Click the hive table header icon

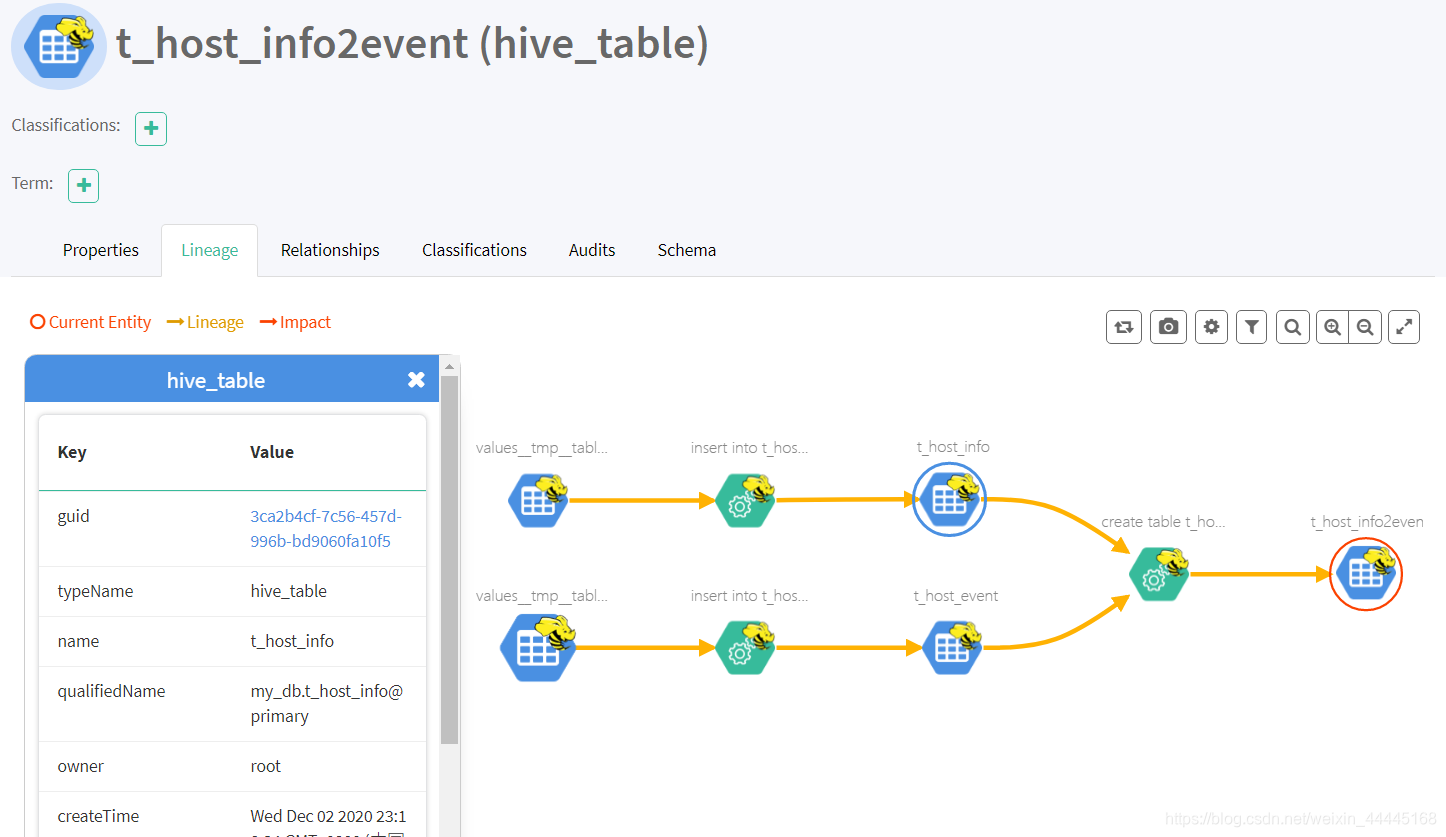click(x=59, y=46)
